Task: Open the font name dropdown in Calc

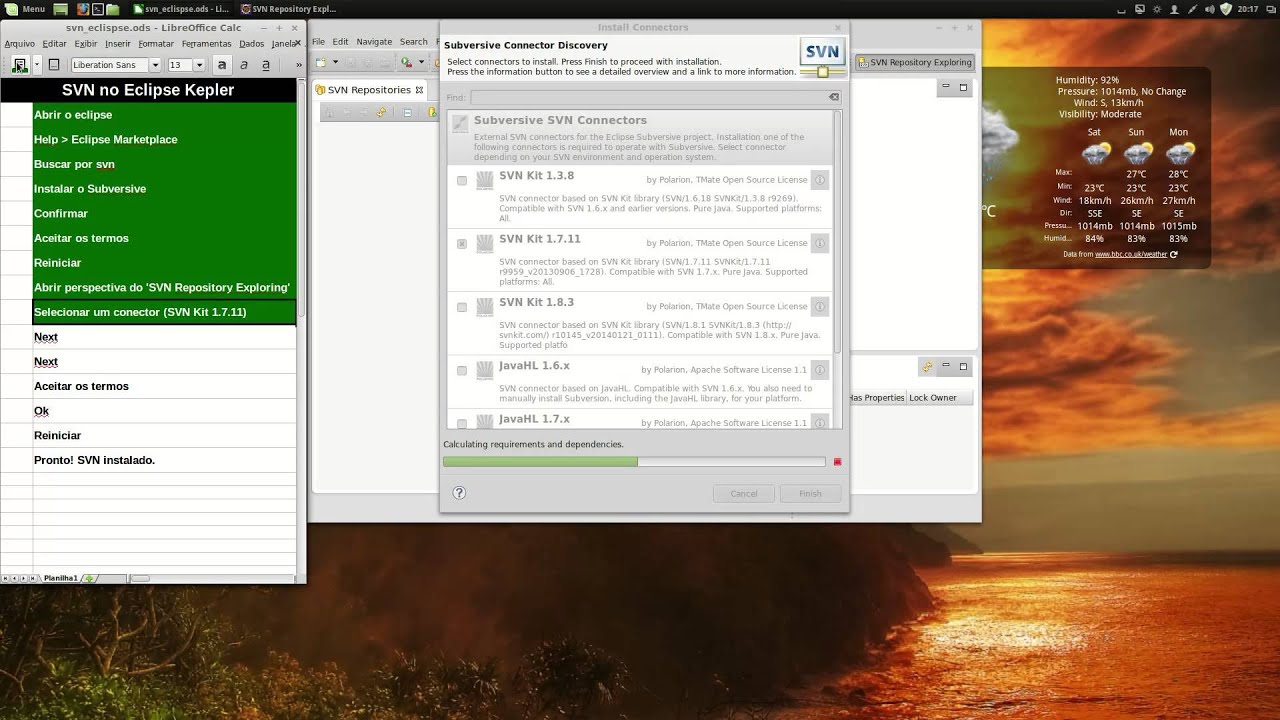Action: [155, 65]
